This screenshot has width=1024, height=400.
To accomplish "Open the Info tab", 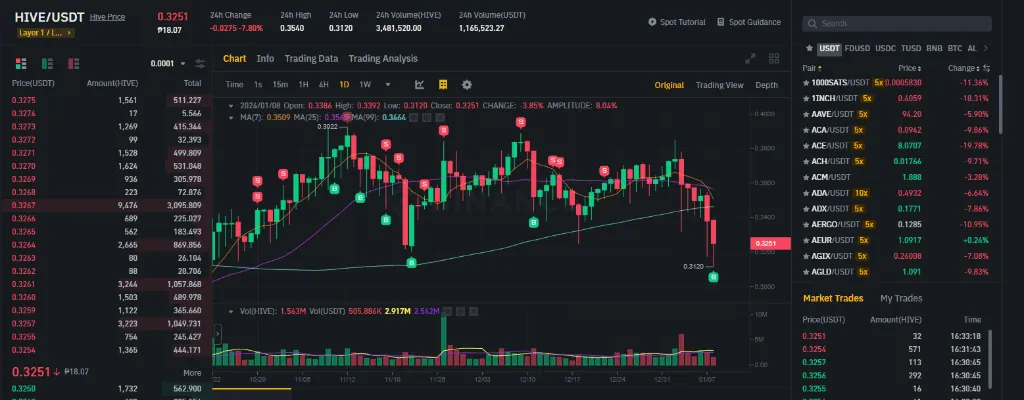I will point(265,59).
